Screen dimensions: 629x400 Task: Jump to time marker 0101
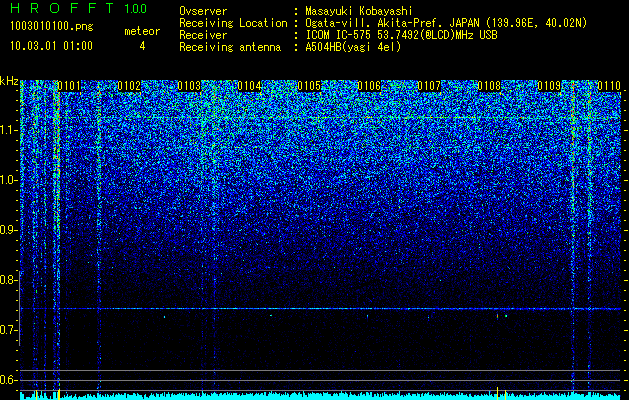[x=69, y=86]
